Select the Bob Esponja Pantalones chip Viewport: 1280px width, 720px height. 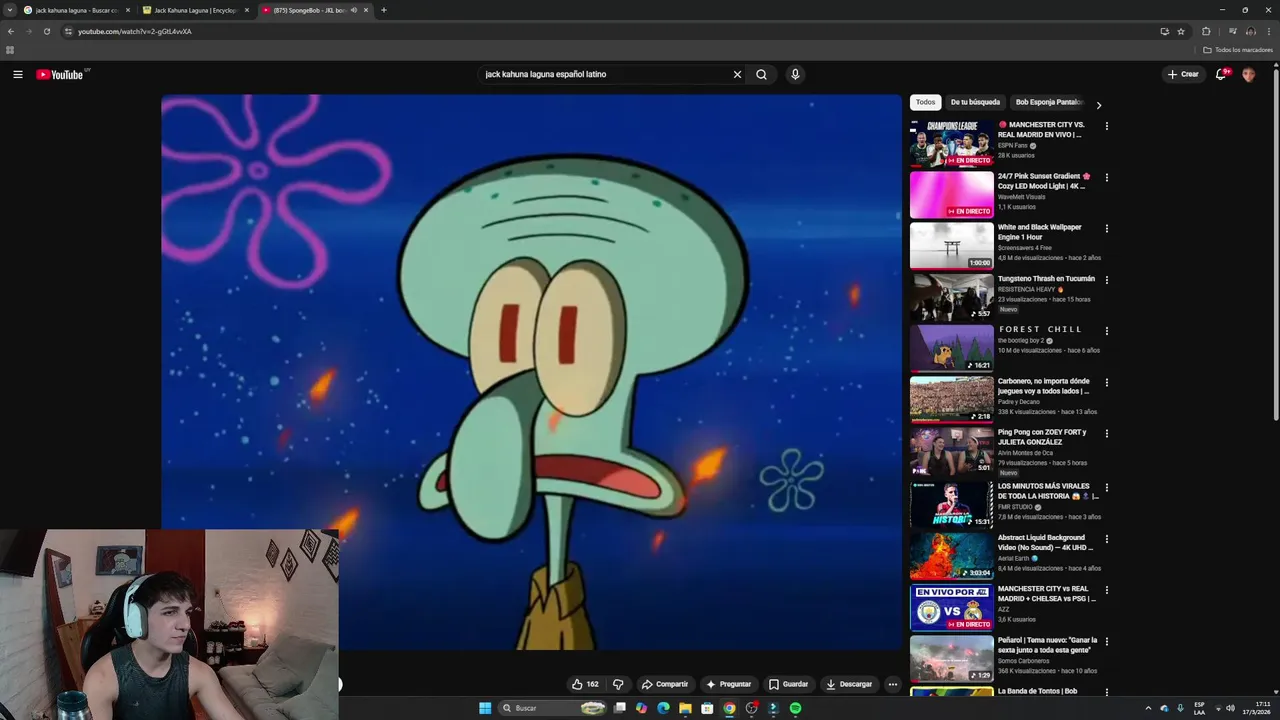click(x=1048, y=102)
